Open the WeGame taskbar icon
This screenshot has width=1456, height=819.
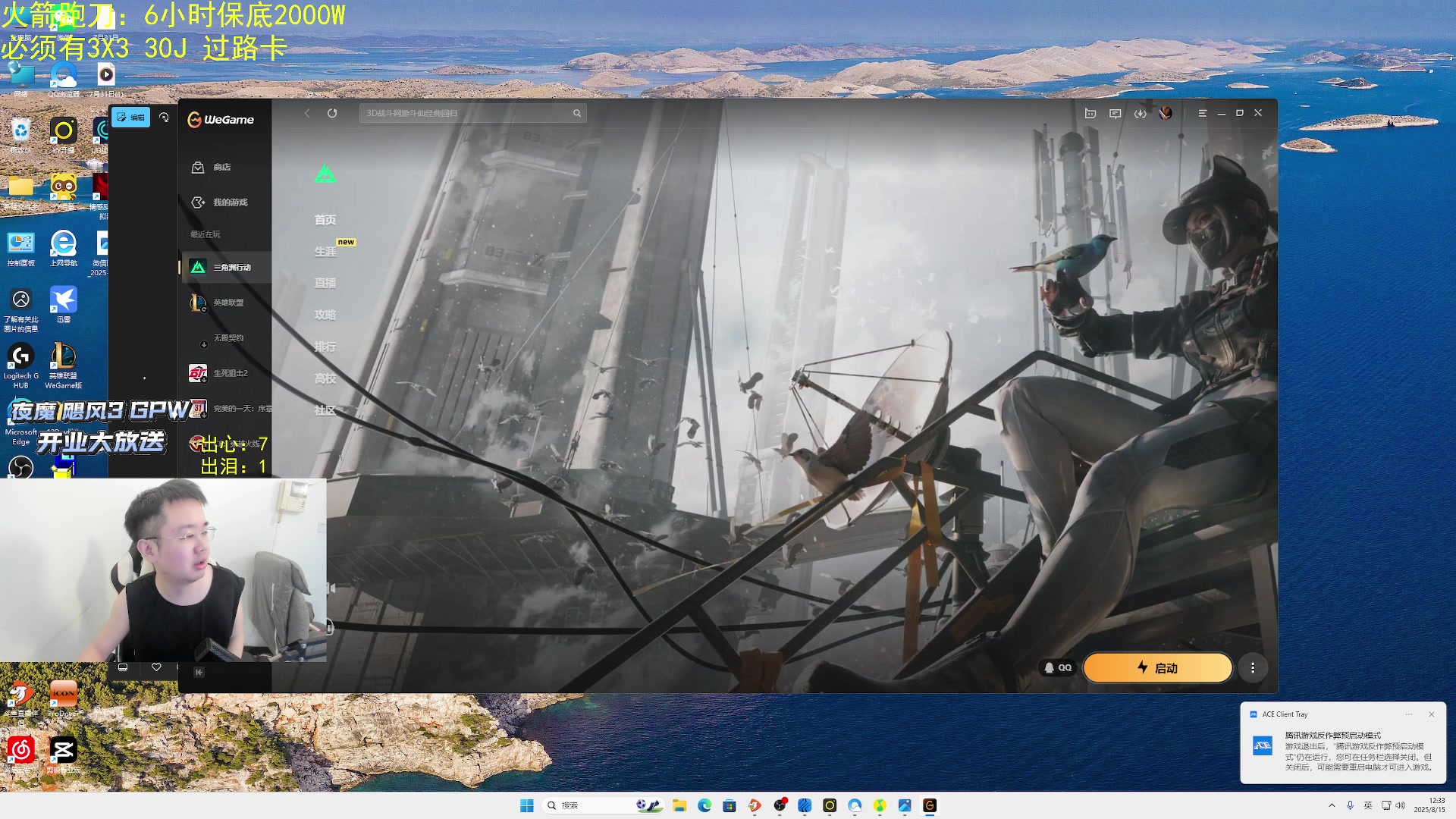click(930, 805)
